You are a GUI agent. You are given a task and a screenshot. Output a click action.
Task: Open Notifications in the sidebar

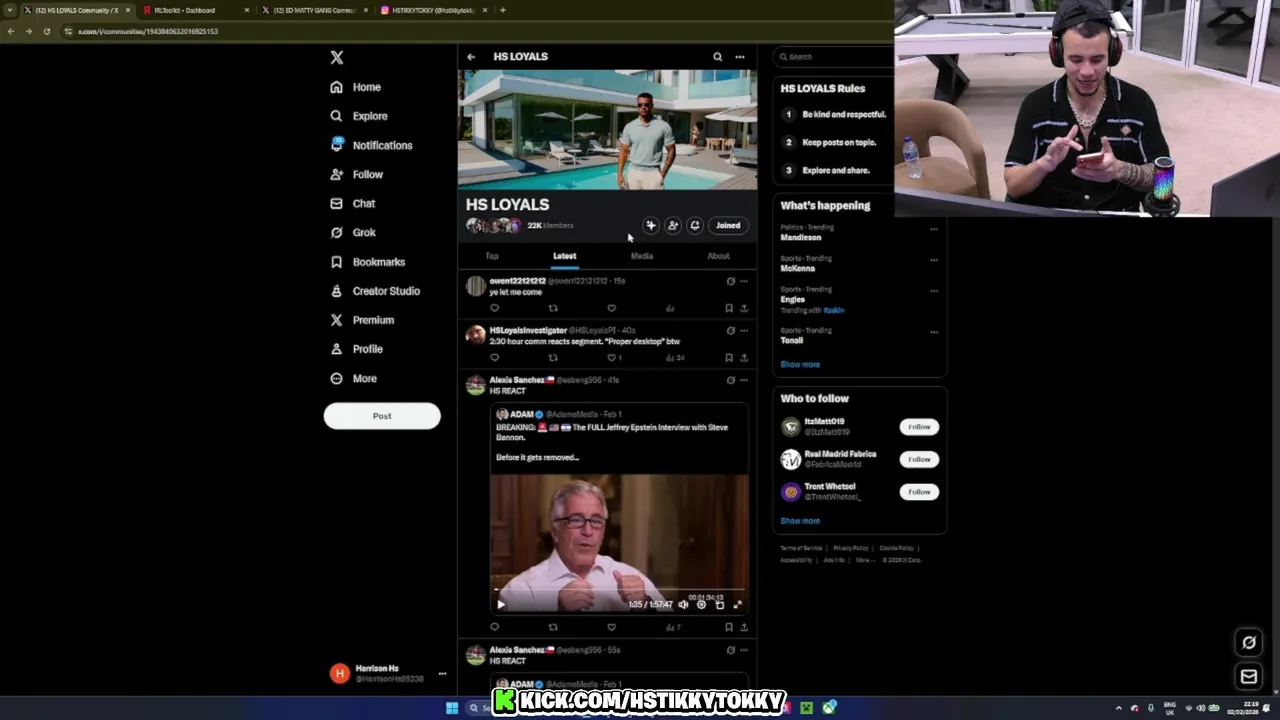point(371,145)
